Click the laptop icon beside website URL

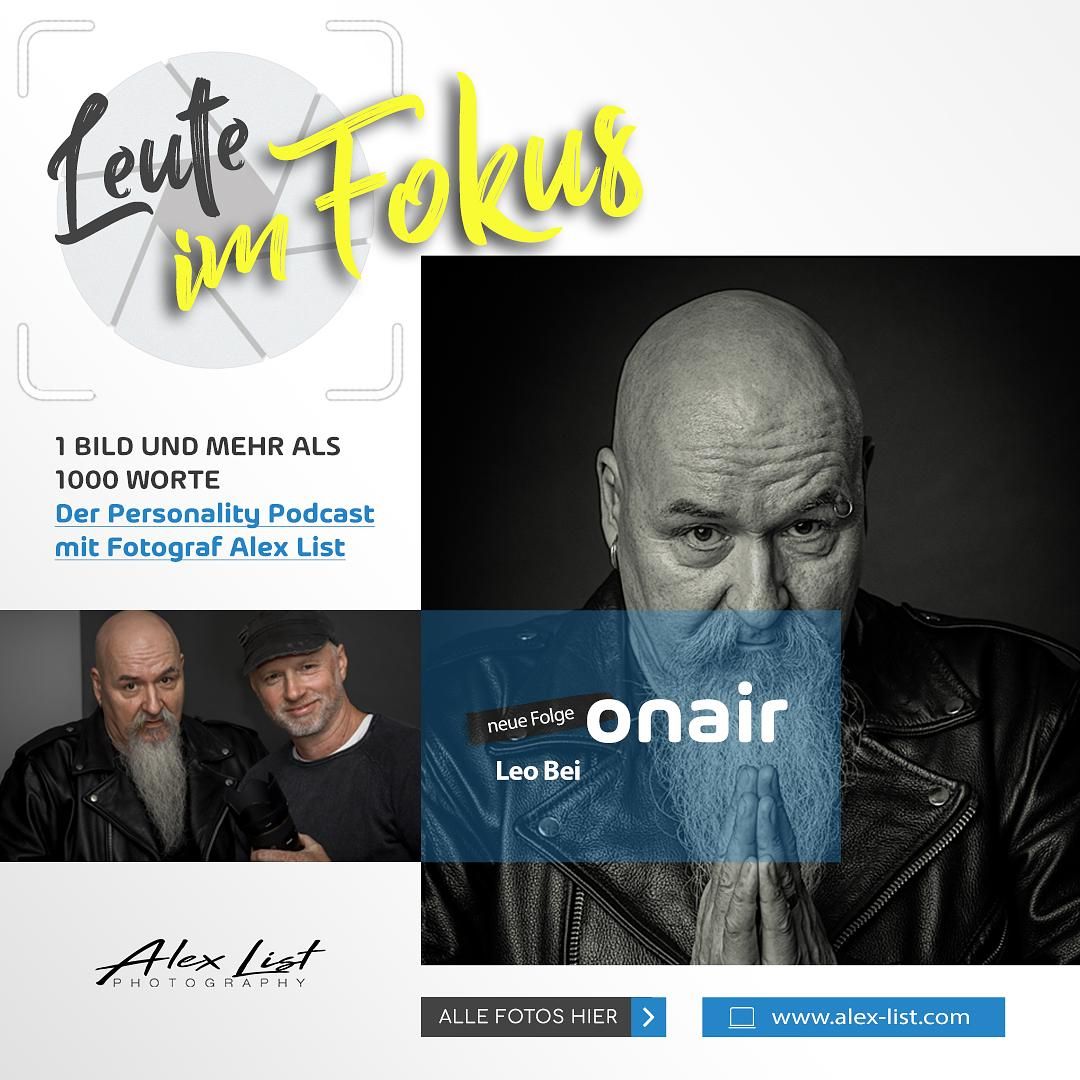742,1018
